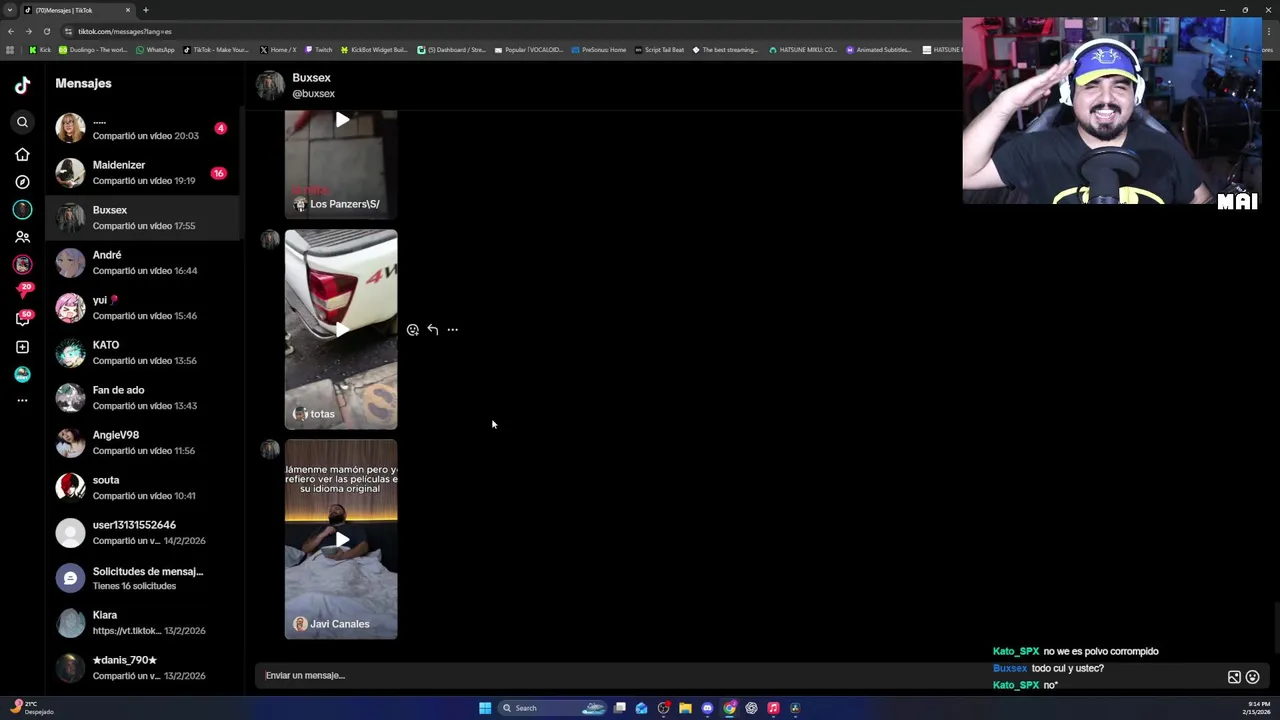This screenshot has height=720, width=1280.
Task: Open the Script Tail Beat bookmark
Action: coord(659,49)
